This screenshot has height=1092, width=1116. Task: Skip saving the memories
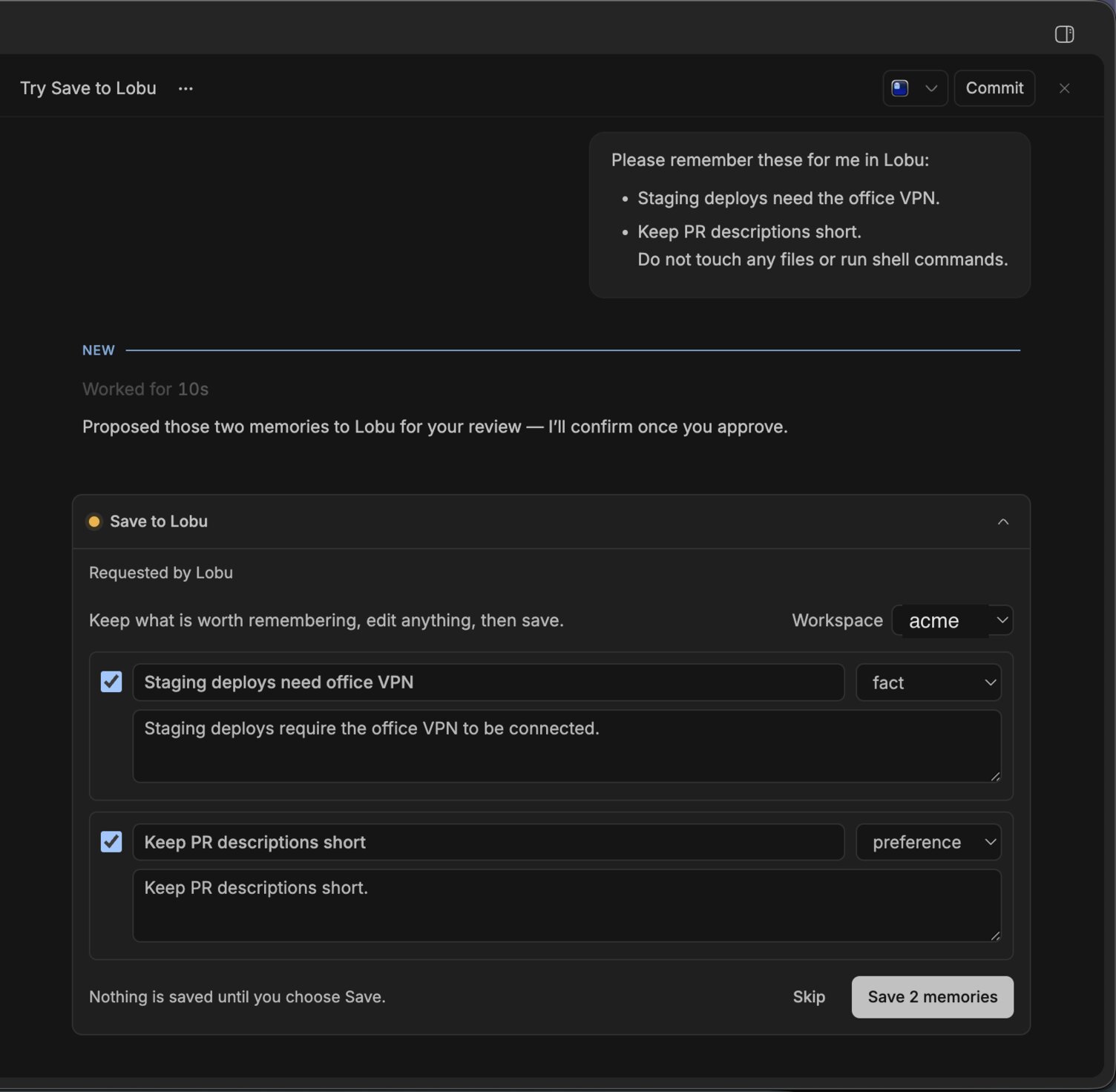[808, 996]
